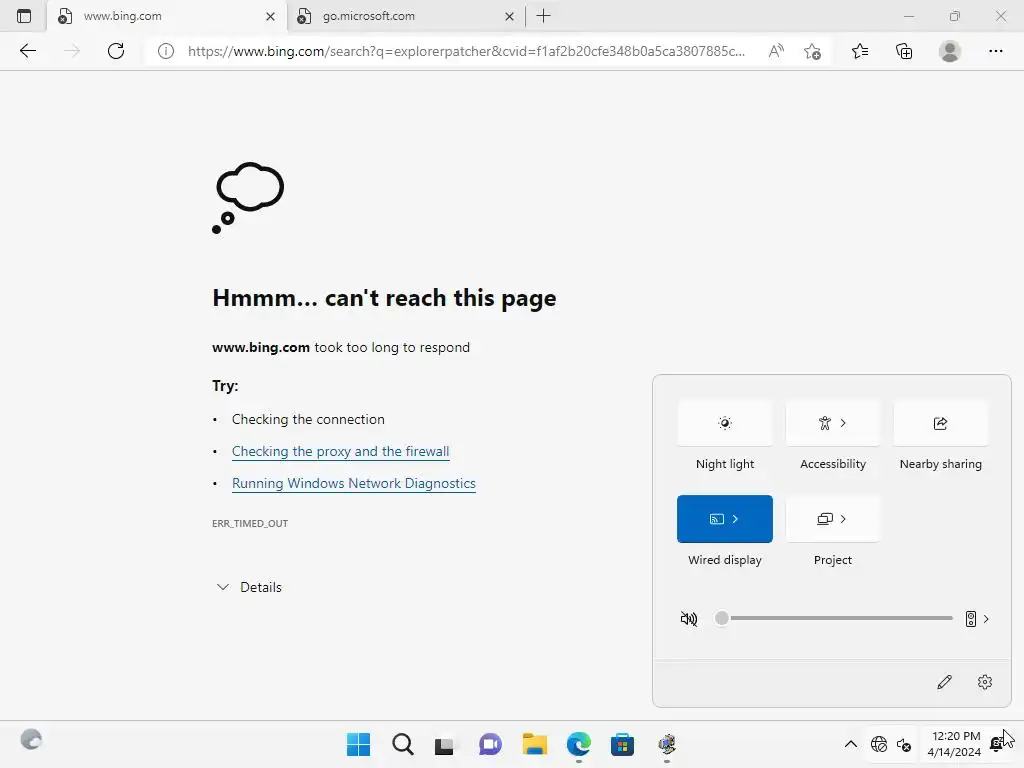Close the go.microsoft.com tab
This screenshot has height=768, width=1024.
[x=509, y=16]
